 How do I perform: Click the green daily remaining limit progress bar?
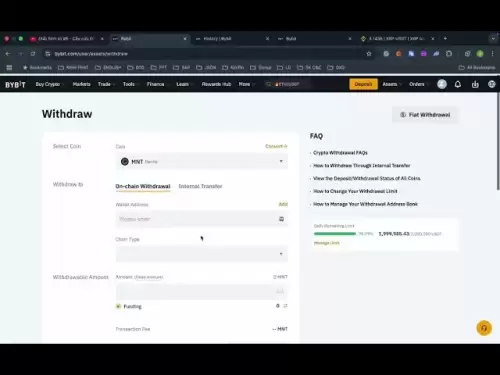pos(335,234)
